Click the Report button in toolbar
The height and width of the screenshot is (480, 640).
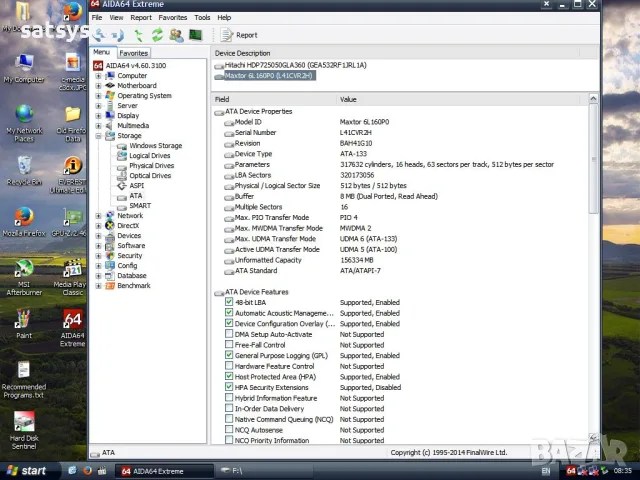(x=239, y=35)
